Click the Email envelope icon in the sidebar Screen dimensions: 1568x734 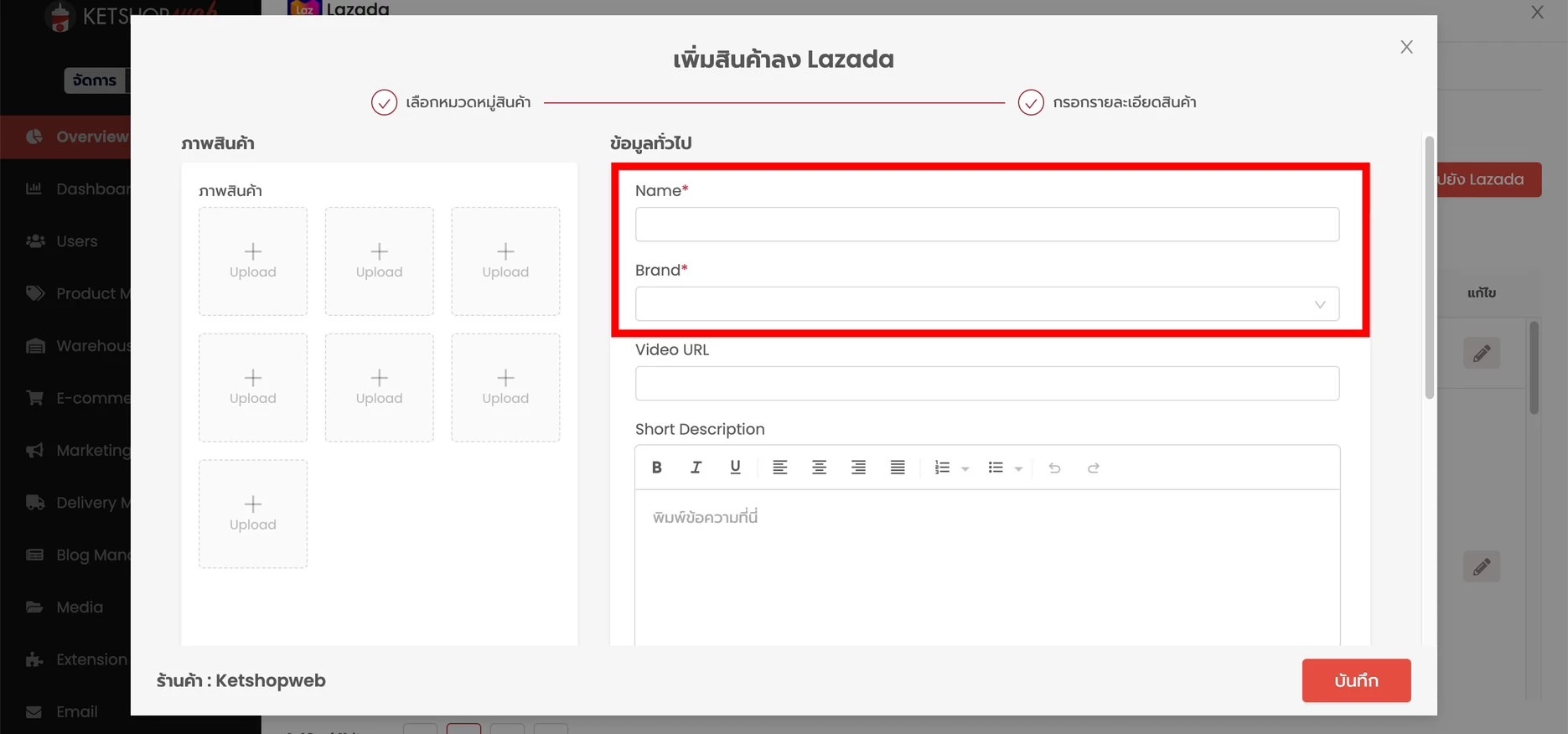tap(34, 712)
